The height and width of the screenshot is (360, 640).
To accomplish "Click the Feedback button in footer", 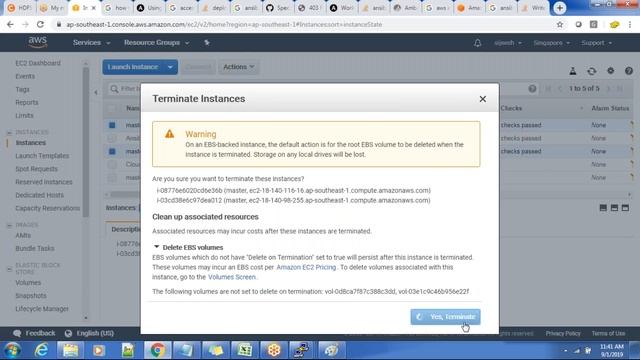I will click(34, 333).
